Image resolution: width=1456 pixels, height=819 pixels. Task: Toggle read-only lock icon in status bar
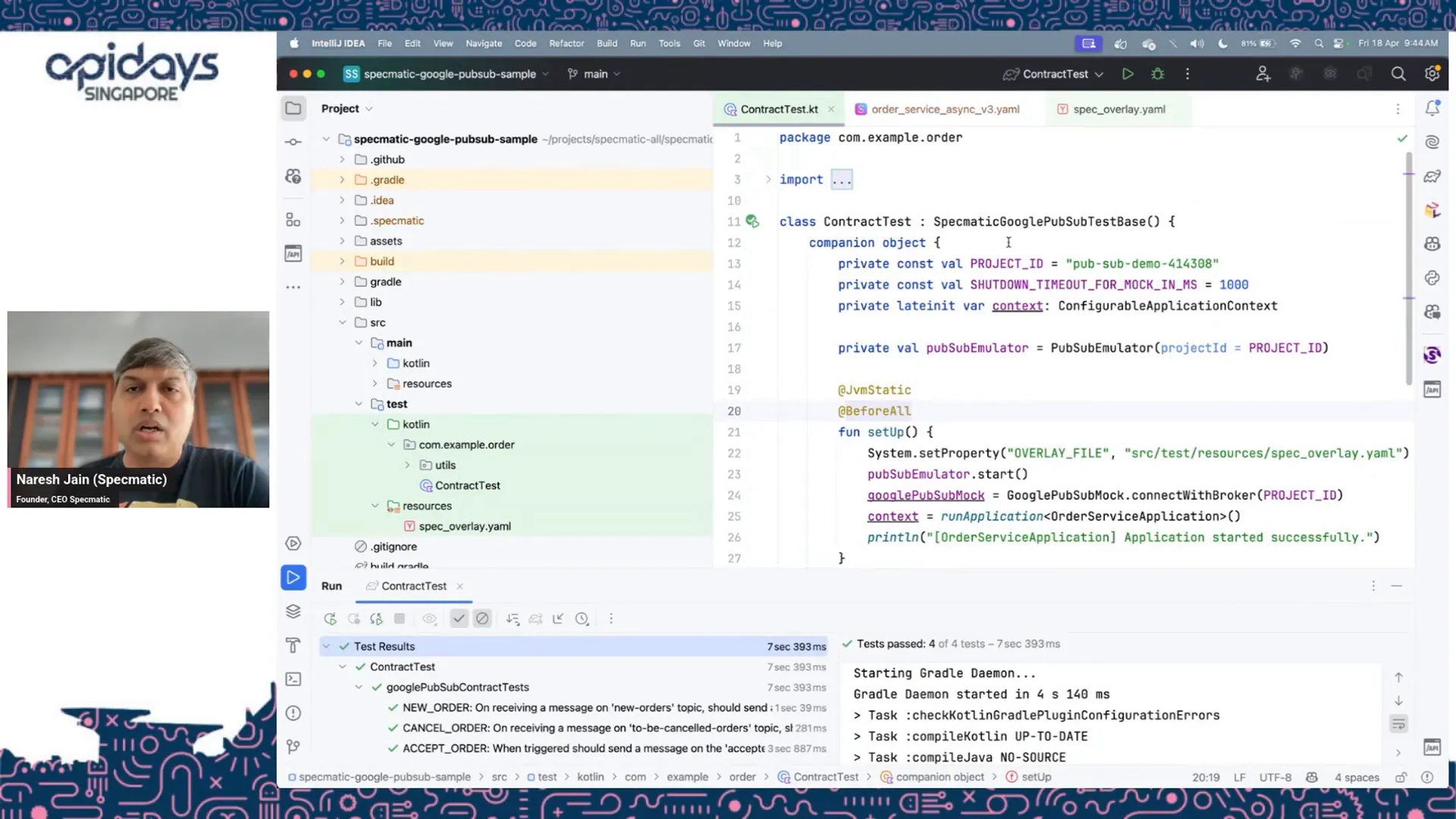click(1401, 777)
